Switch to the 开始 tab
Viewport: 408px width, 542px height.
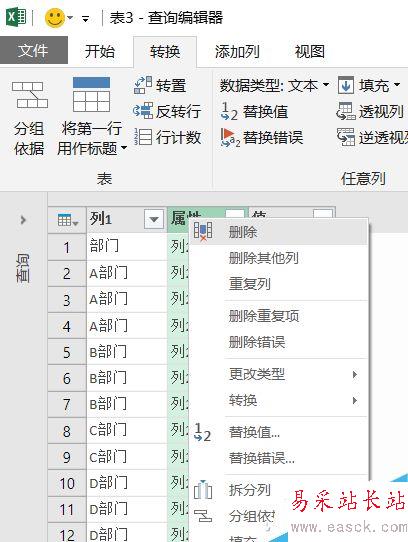[100, 52]
